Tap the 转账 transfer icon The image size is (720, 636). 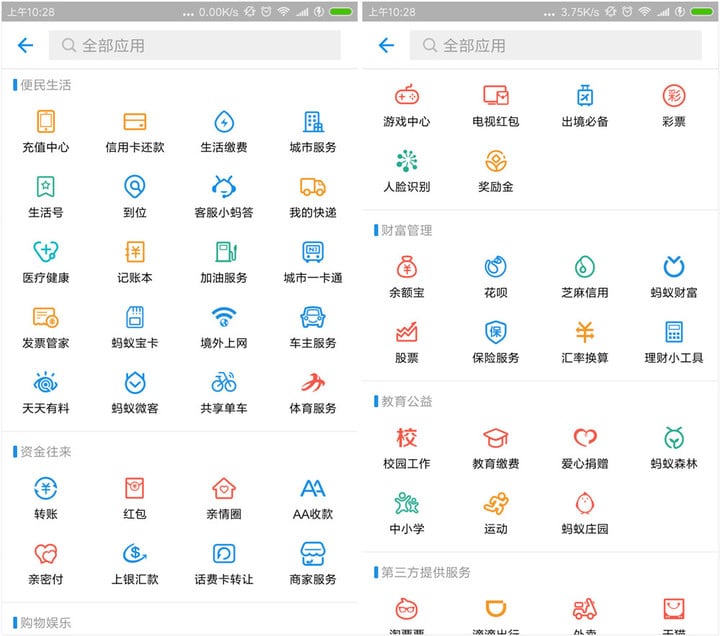45,488
